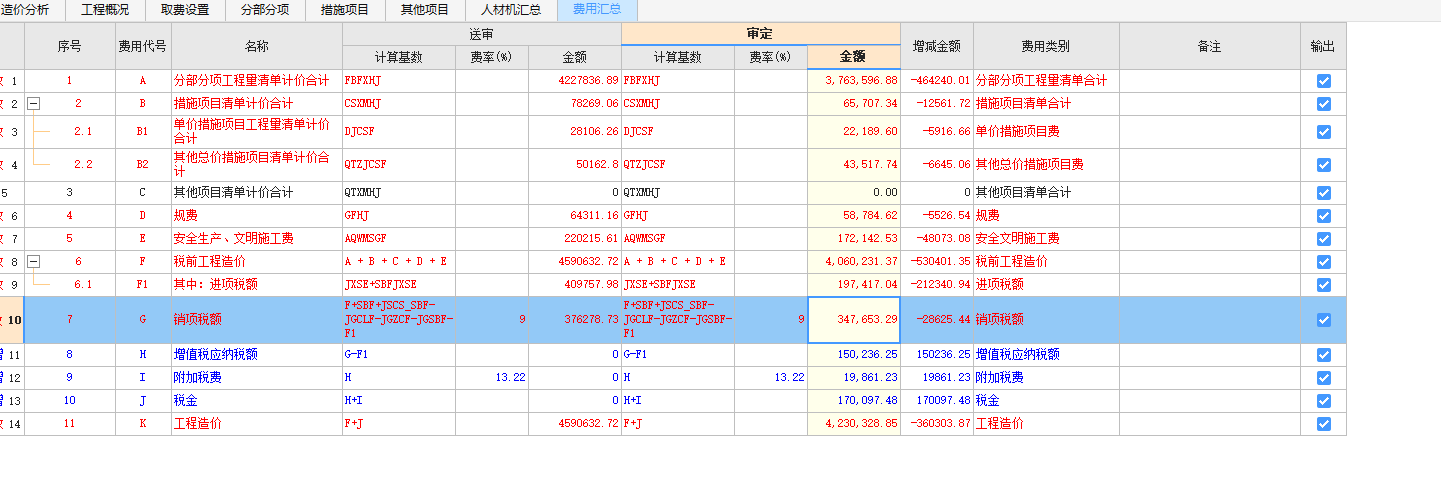The width and height of the screenshot is (1441, 481).
Task: Click the 送审 basis cell AQWMSGF
Action: tap(399, 239)
